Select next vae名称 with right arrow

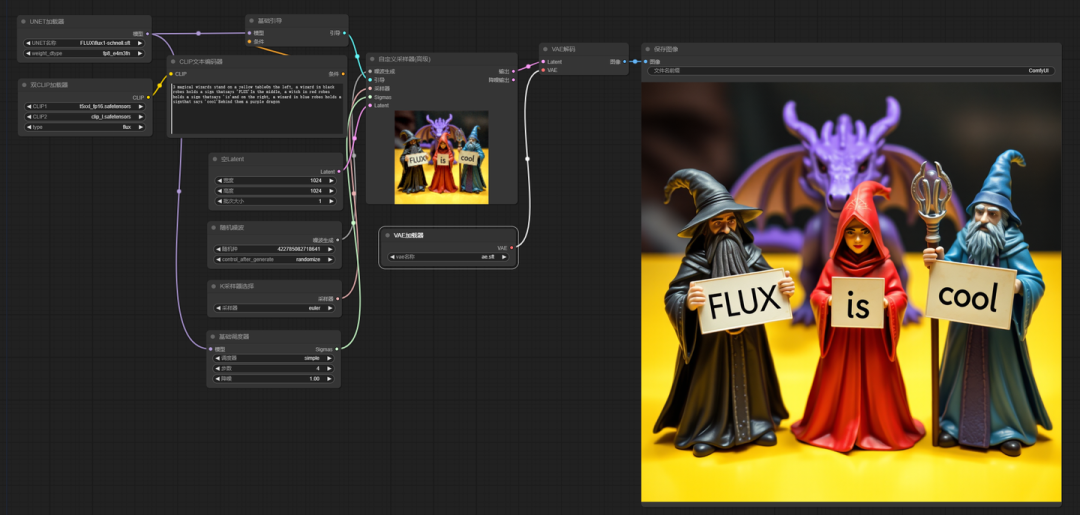[x=503, y=257]
